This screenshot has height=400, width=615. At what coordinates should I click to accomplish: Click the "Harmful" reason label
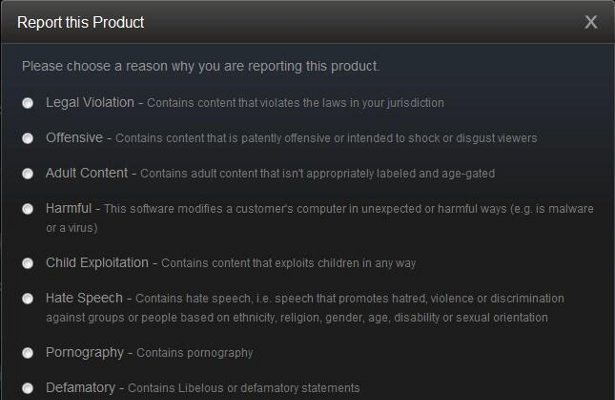click(x=69, y=208)
